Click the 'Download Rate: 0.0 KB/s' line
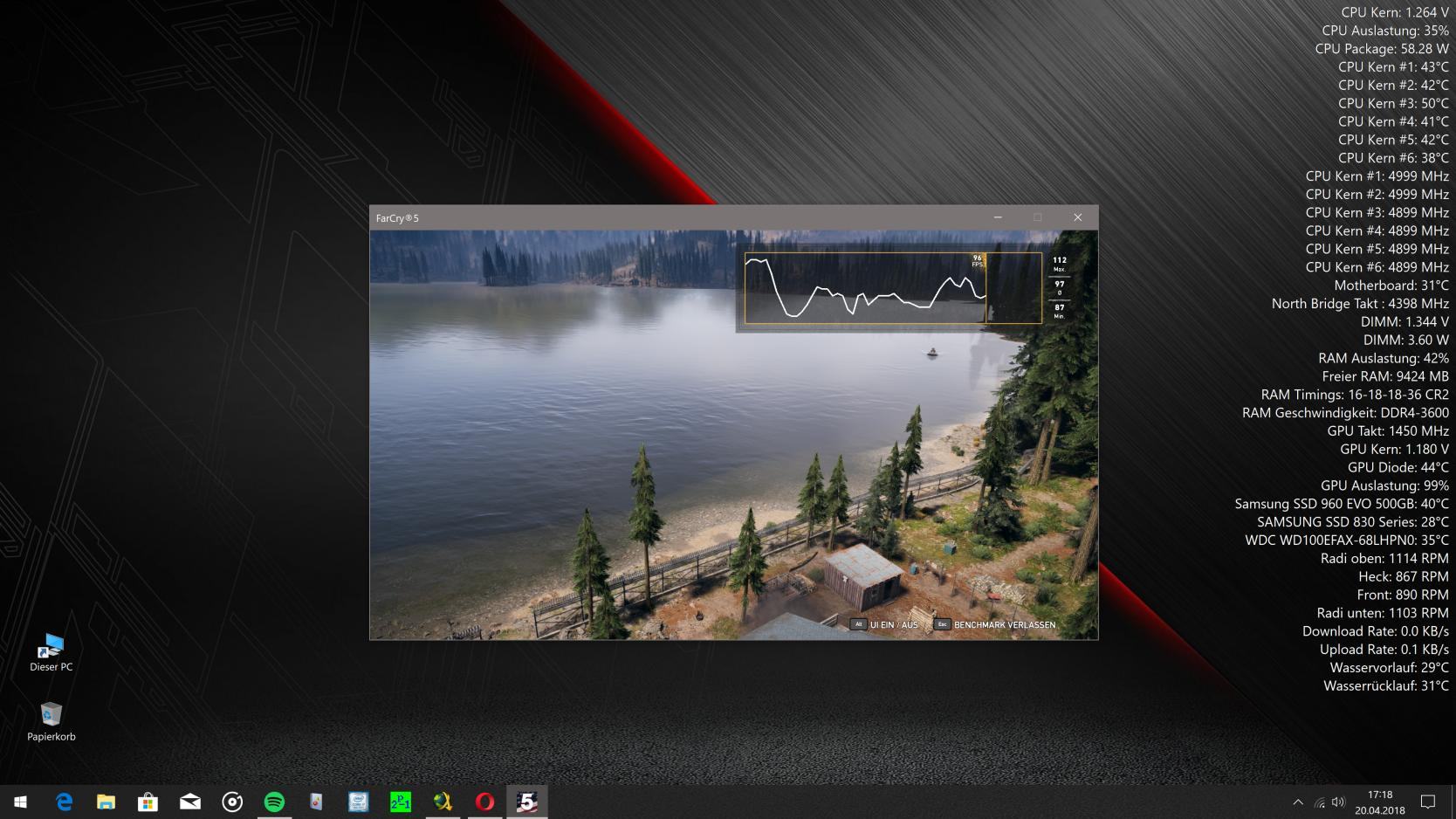 pyautogui.click(x=1376, y=632)
